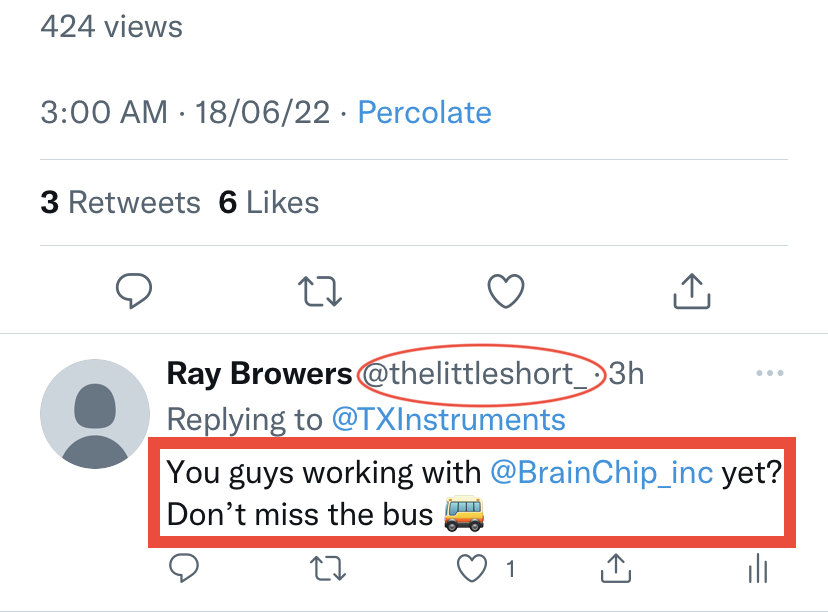Retweet Ray Browers' reply
This screenshot has height=612, width=828.
[x=326, y=570]
